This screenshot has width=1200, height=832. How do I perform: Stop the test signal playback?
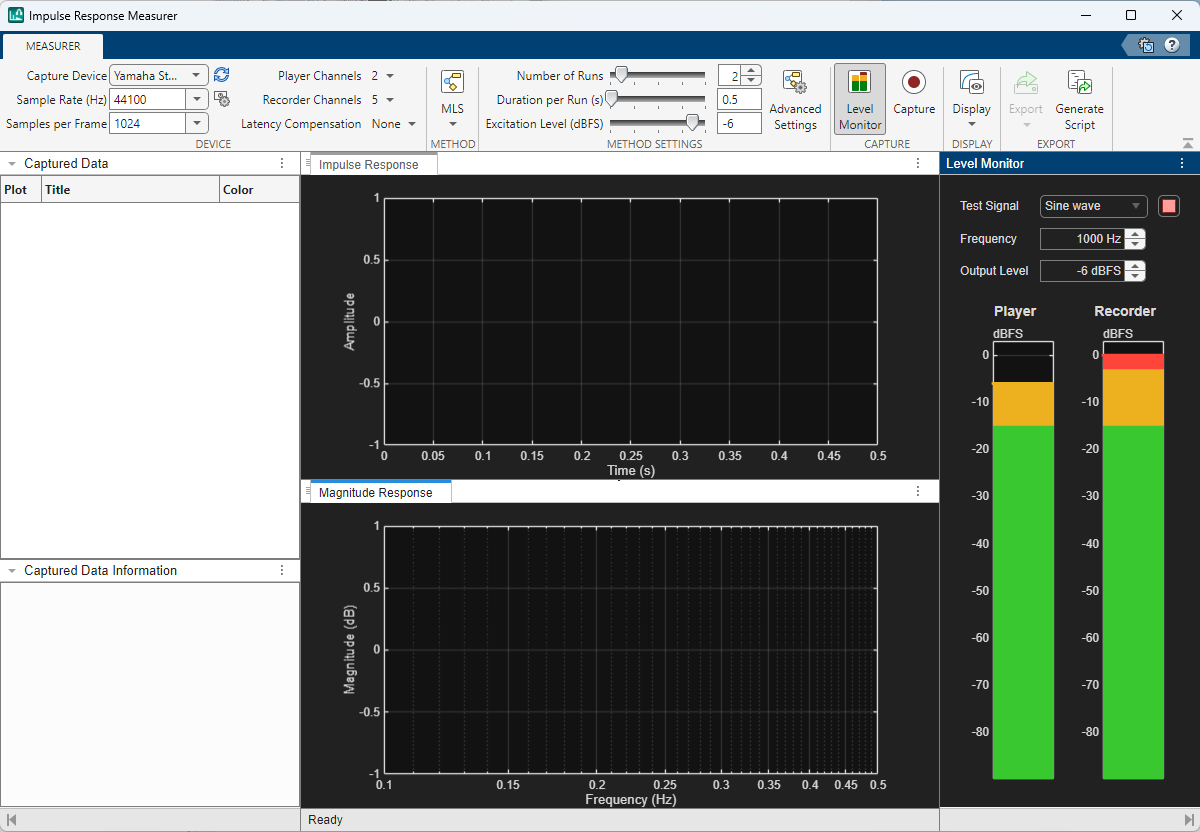1168,206
